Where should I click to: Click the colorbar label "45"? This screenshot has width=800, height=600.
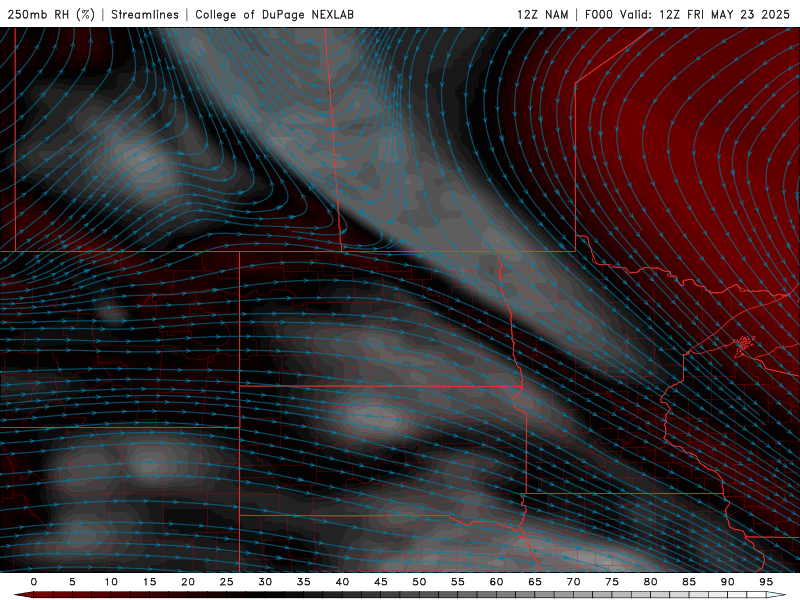381,582
